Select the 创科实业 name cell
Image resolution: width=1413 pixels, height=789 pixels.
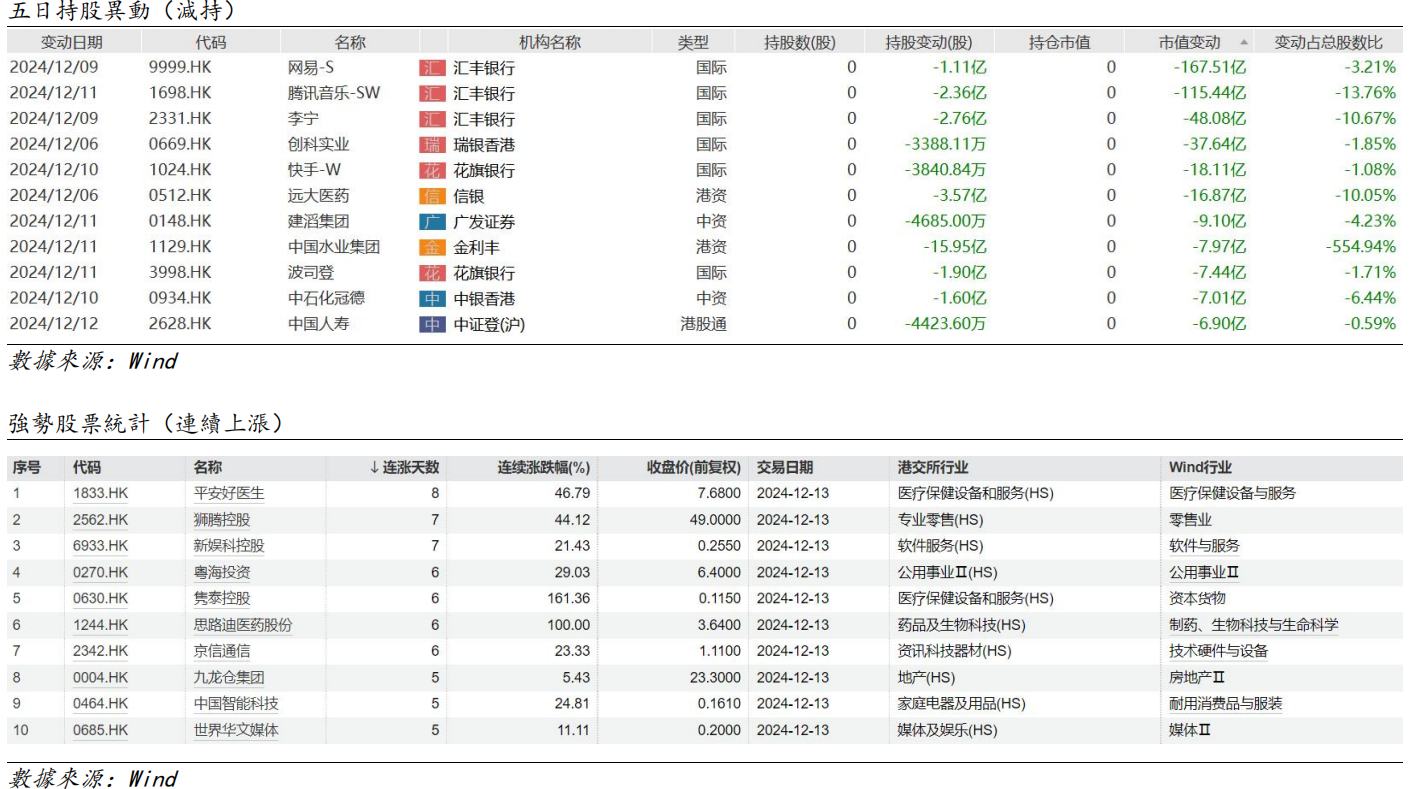point(318,145)
